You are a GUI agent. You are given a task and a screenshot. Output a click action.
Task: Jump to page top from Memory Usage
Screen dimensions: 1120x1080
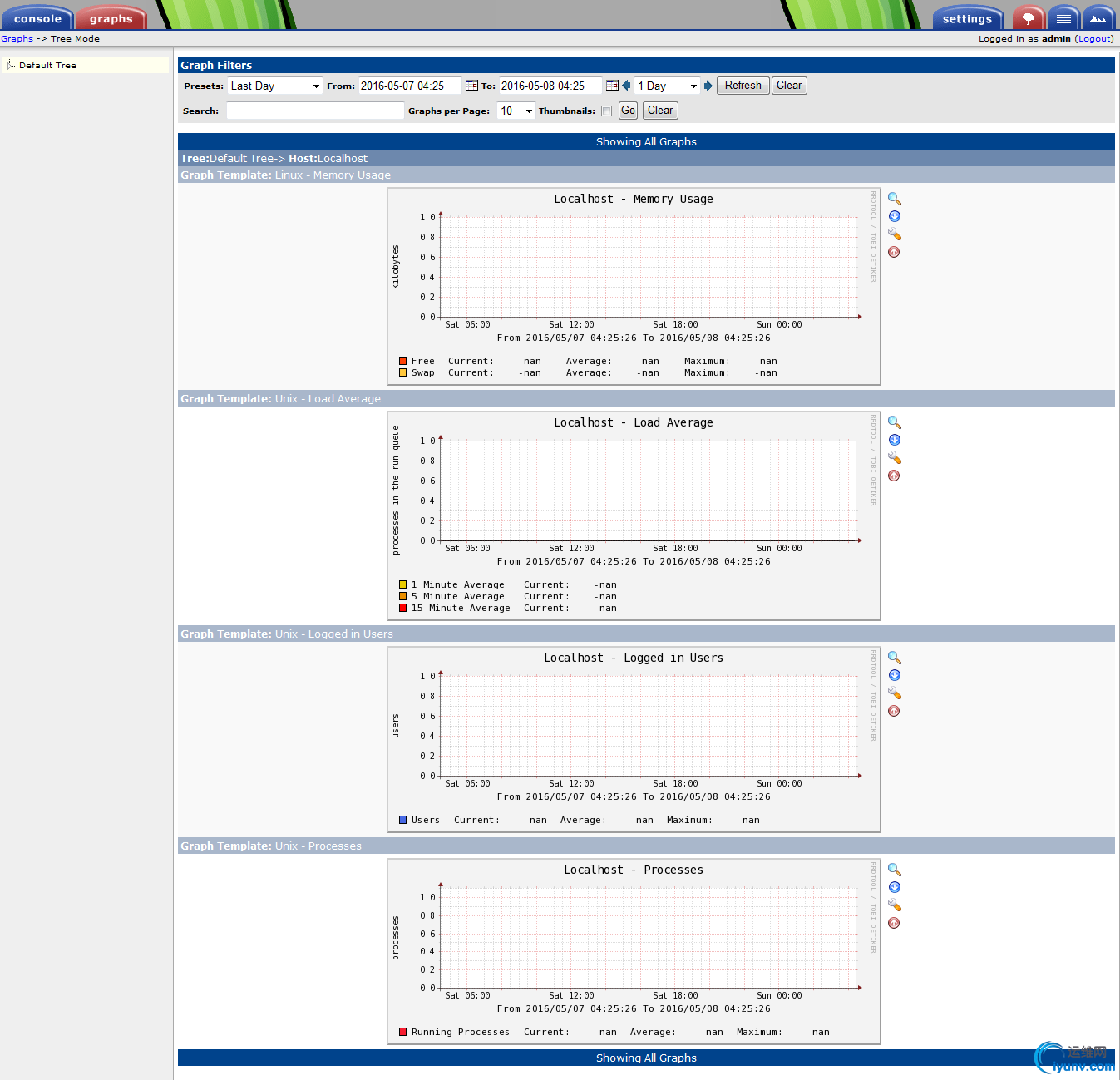[x=894, y=252]
